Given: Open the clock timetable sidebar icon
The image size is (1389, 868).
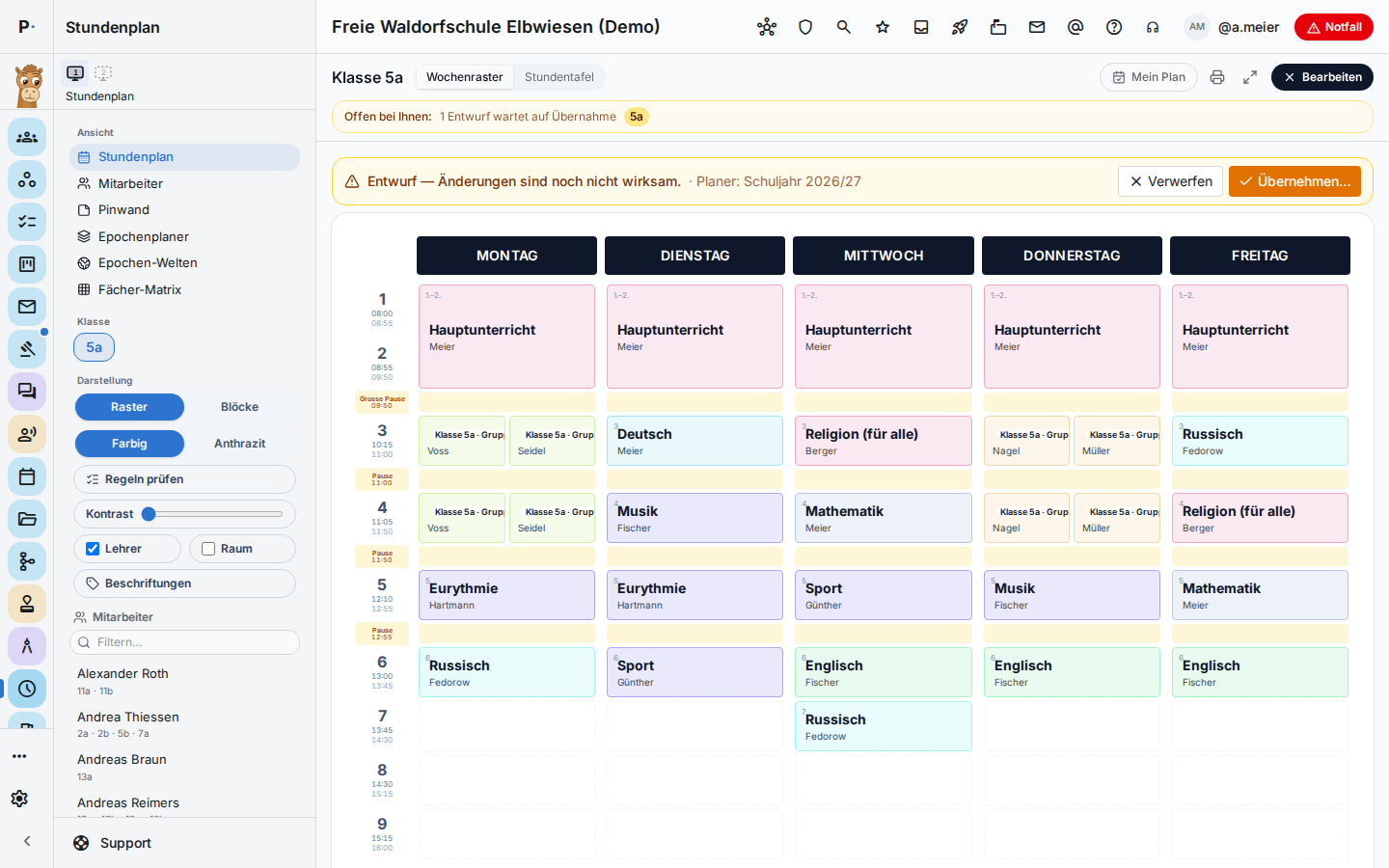Looking at the screenshot, I should (x=27, y=689).
